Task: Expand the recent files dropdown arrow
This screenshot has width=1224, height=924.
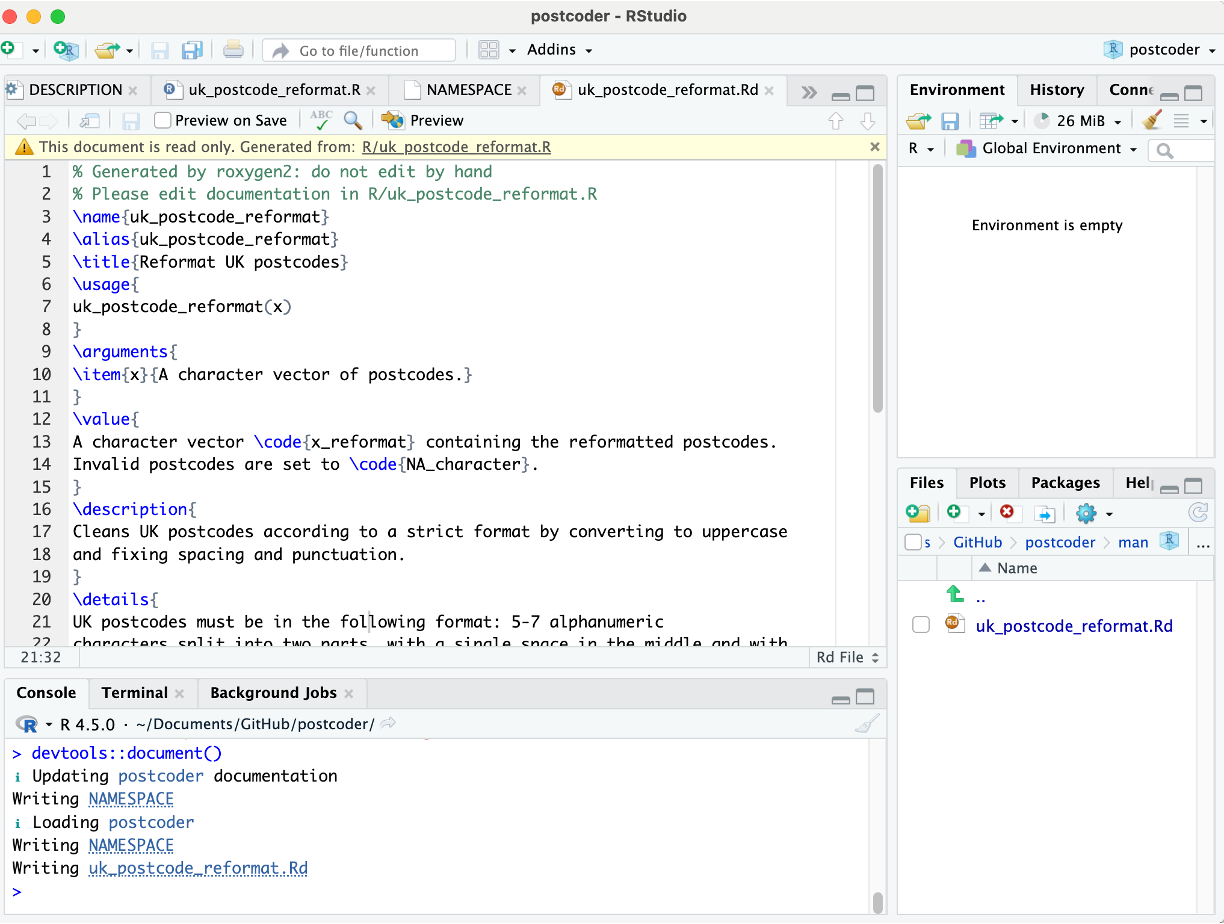Action: click(128, 50)
